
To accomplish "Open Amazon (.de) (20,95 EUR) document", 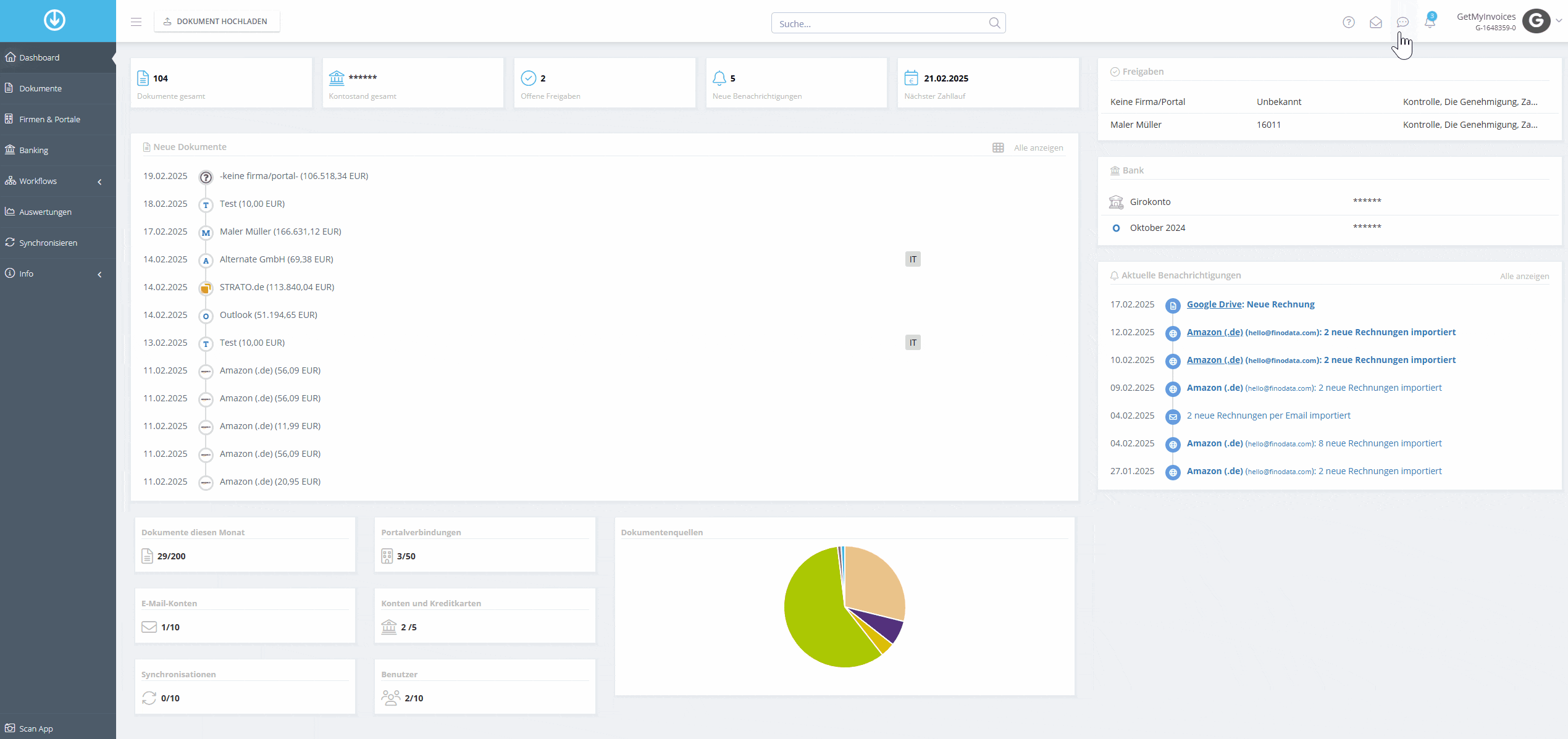I will pos(270,482).
